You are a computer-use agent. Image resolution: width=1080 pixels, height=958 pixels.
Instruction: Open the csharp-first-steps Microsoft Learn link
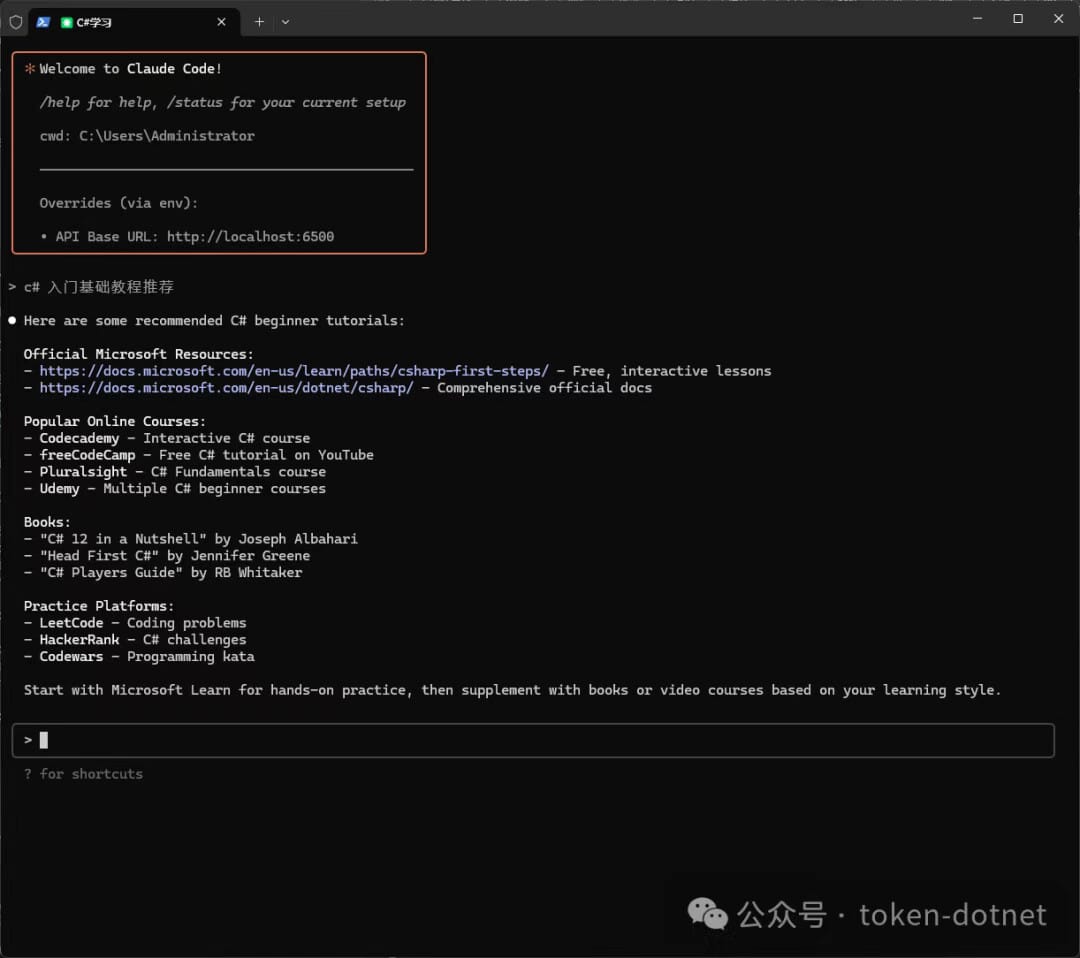tap(294, 371)
